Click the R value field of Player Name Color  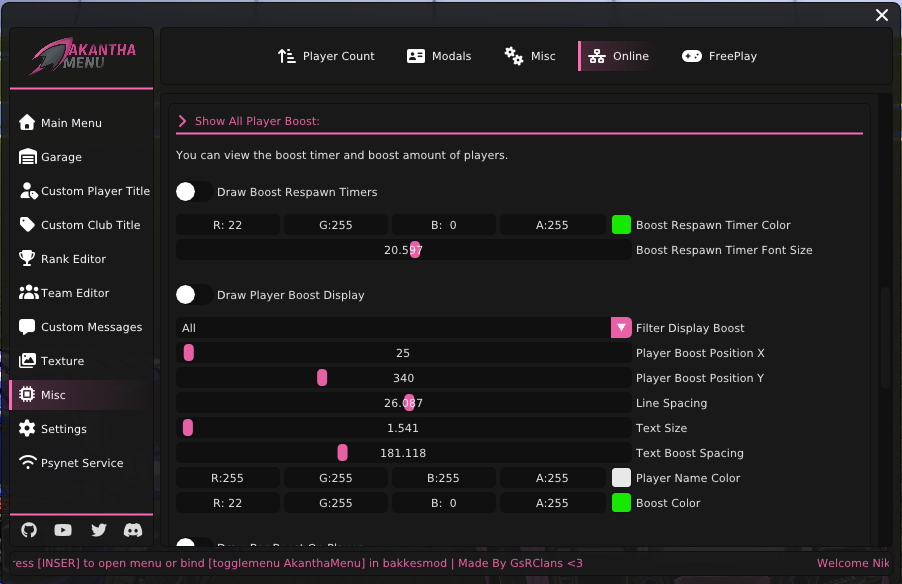click(228, 478)
